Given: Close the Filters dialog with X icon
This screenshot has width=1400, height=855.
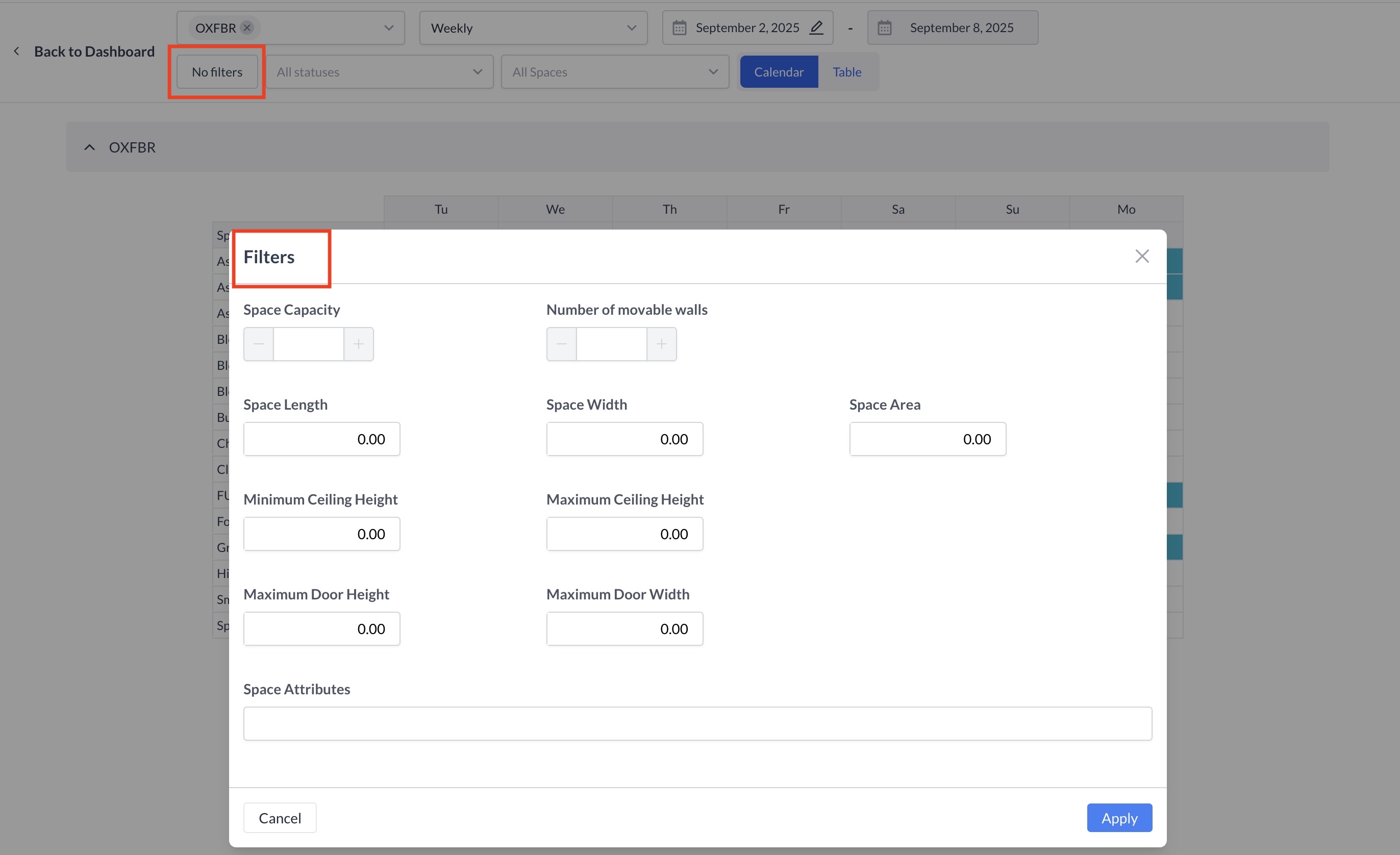Looking at the screenshot, I should point(1141,256).
